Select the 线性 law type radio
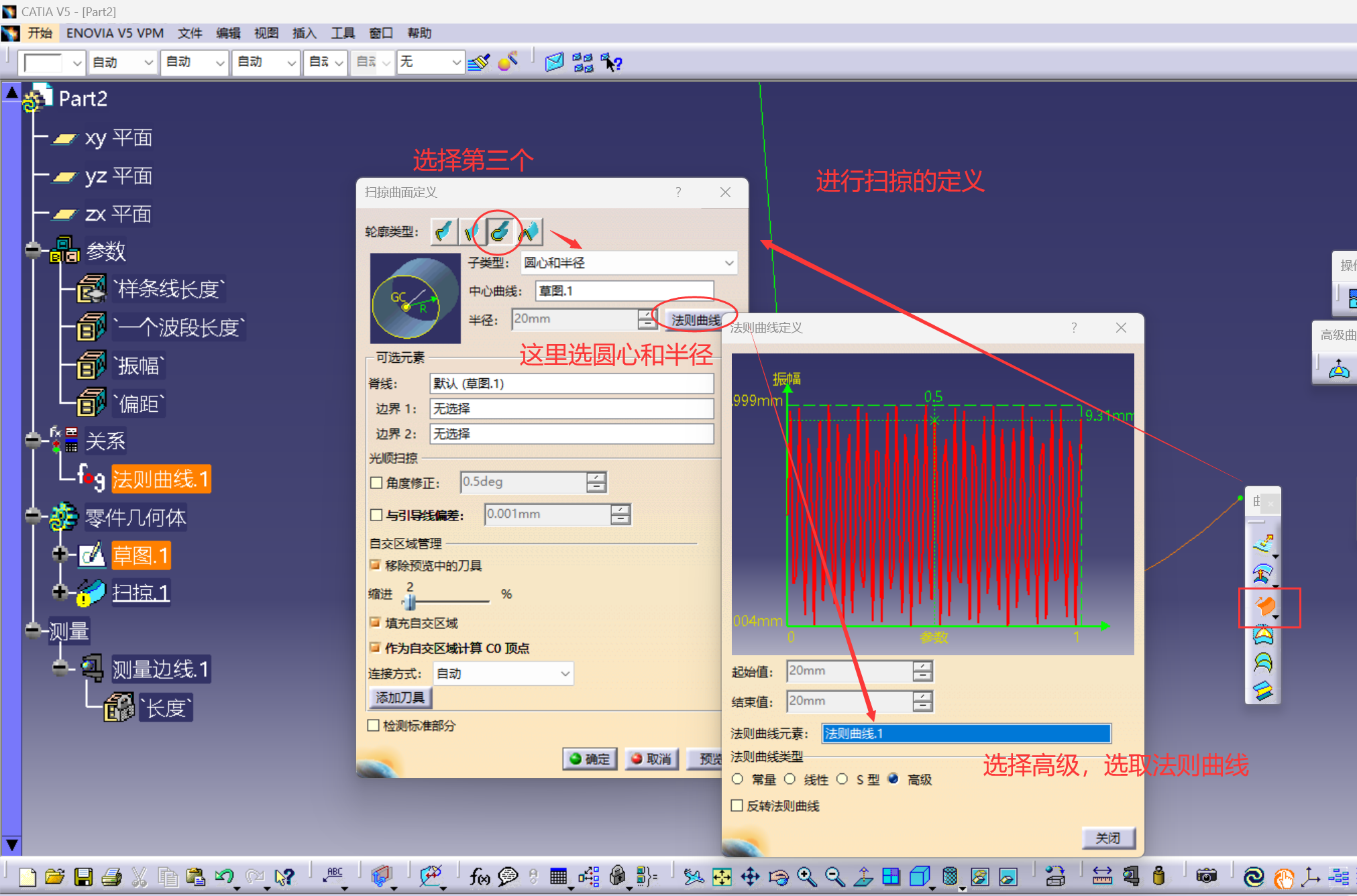Viewport: 1357px width, 896px height. [x=790, y=779]
